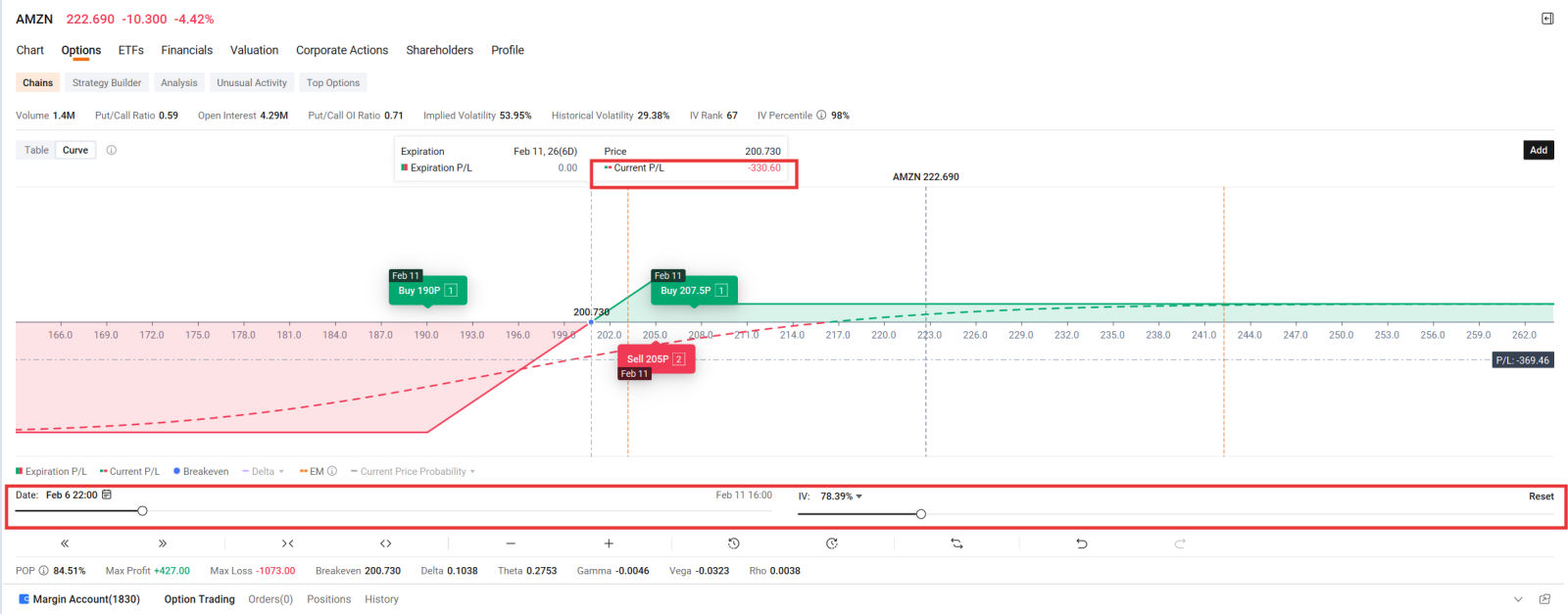Click the EM info icon in legend
The height and width of the screenshot is (614, 1568).
coord(332,471)
